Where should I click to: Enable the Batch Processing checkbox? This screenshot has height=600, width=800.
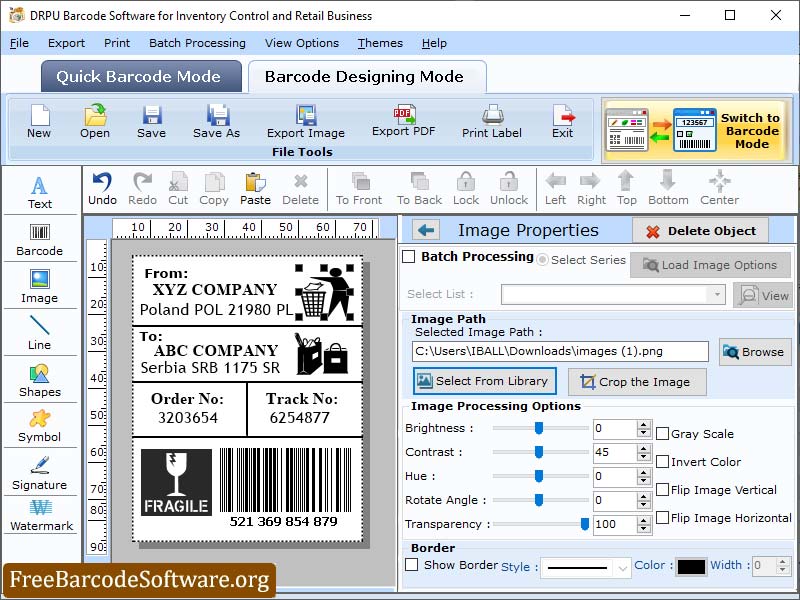pyautogui.click(x=409, y=257)
